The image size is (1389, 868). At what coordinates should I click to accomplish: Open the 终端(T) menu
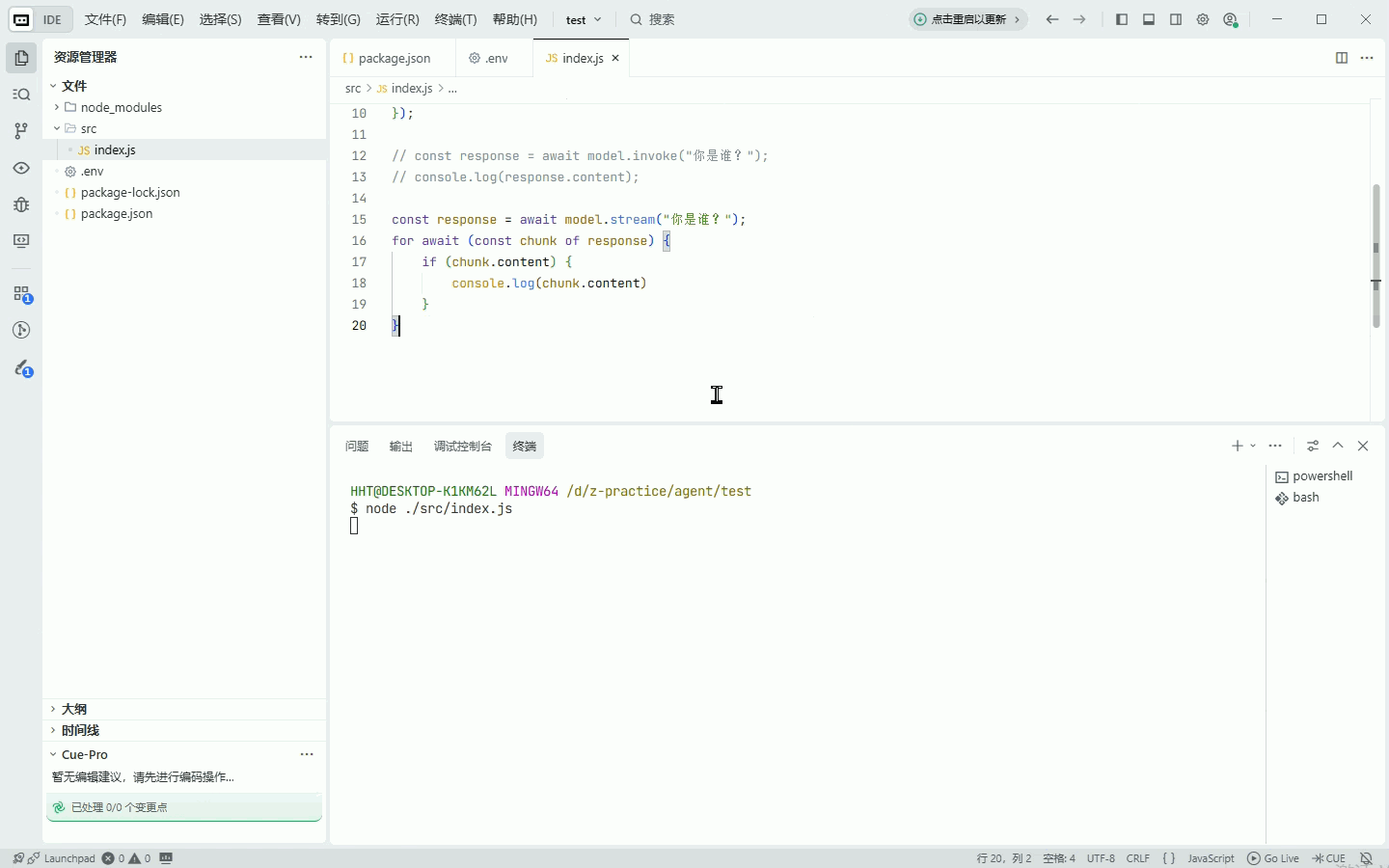455,19
